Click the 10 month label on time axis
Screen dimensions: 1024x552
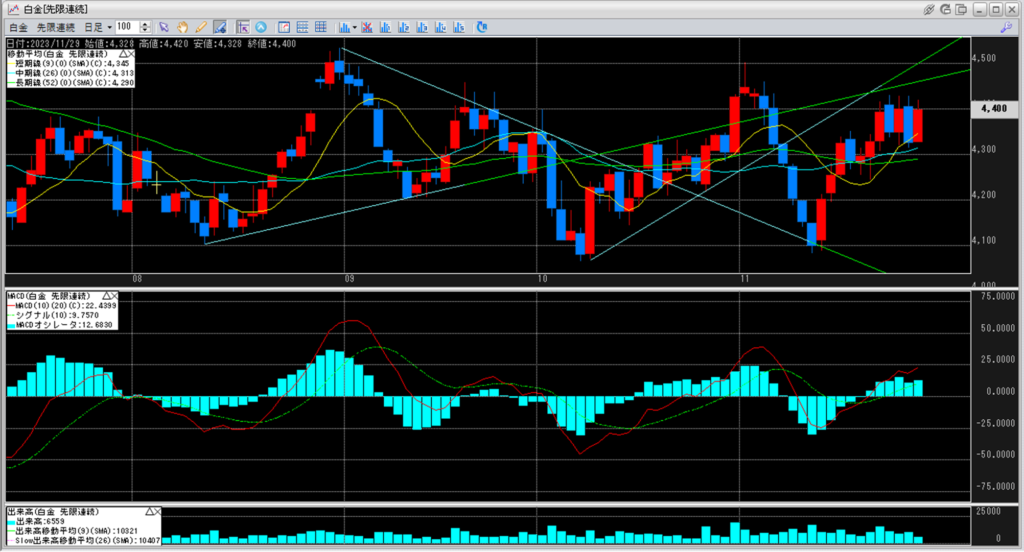click(542, 279)
